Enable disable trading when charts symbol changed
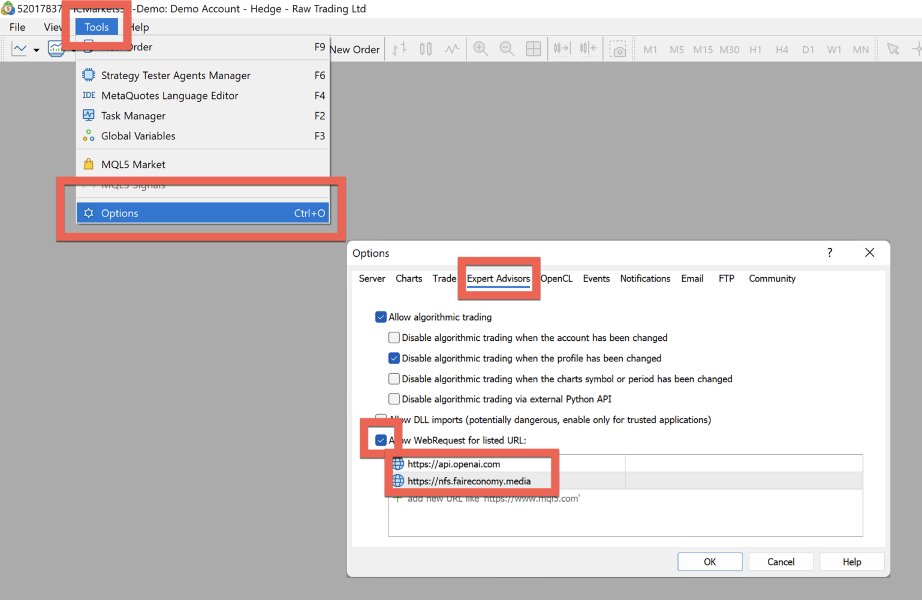922x600 pixels. (x=394, y=379)
